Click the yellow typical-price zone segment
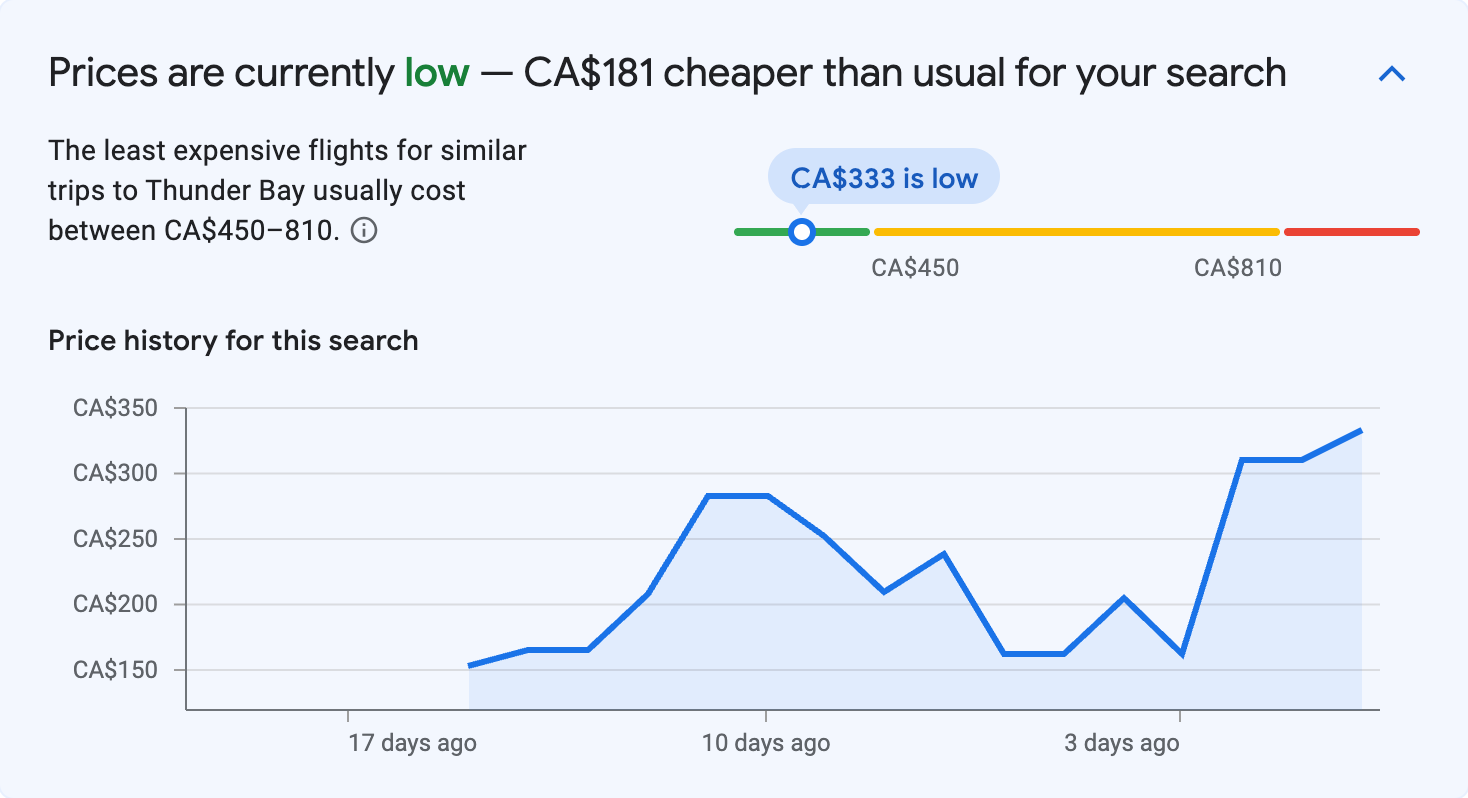The width and height of the screenshot is (1468, 798). coord(1075,231)
